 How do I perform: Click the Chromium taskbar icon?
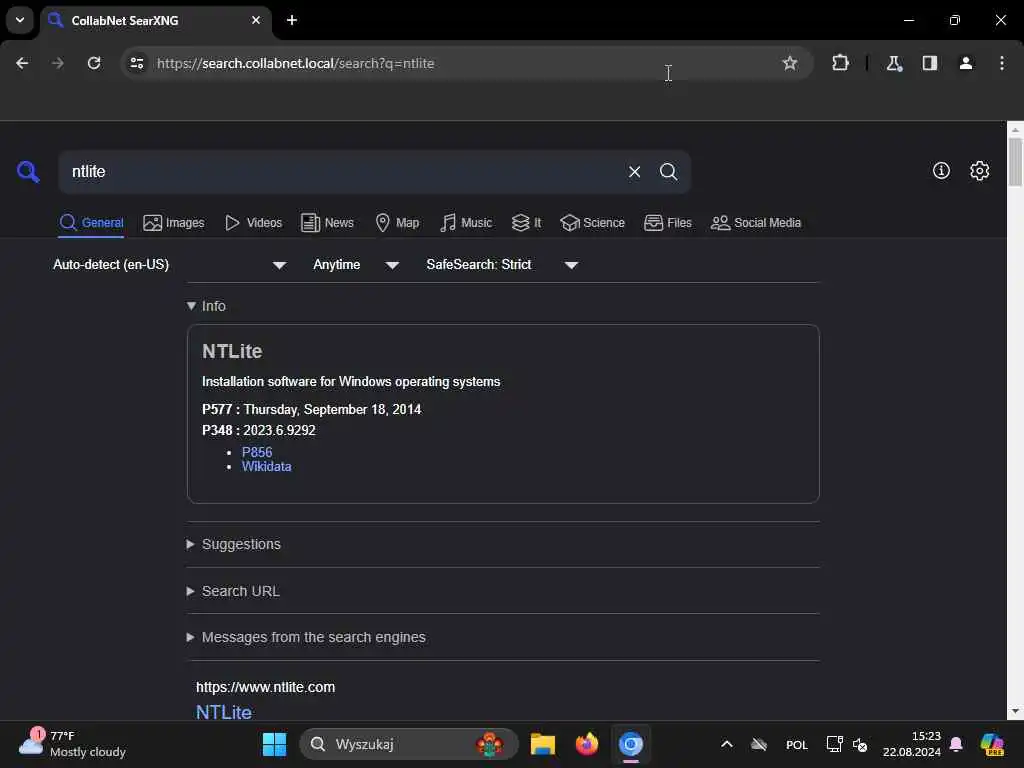[x=631, y=744]
